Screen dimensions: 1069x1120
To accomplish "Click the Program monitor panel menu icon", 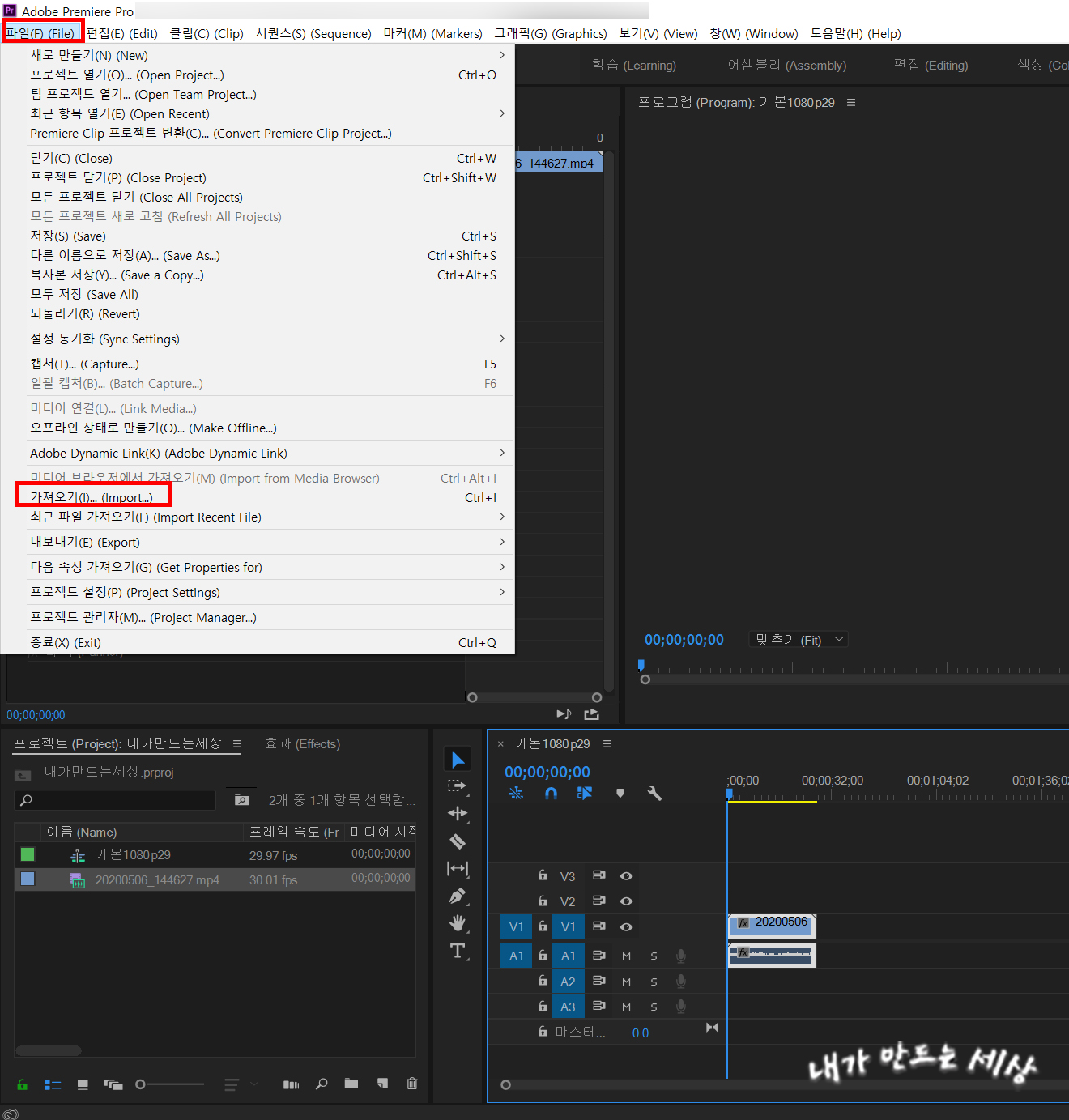I will [x=851, y=103].
